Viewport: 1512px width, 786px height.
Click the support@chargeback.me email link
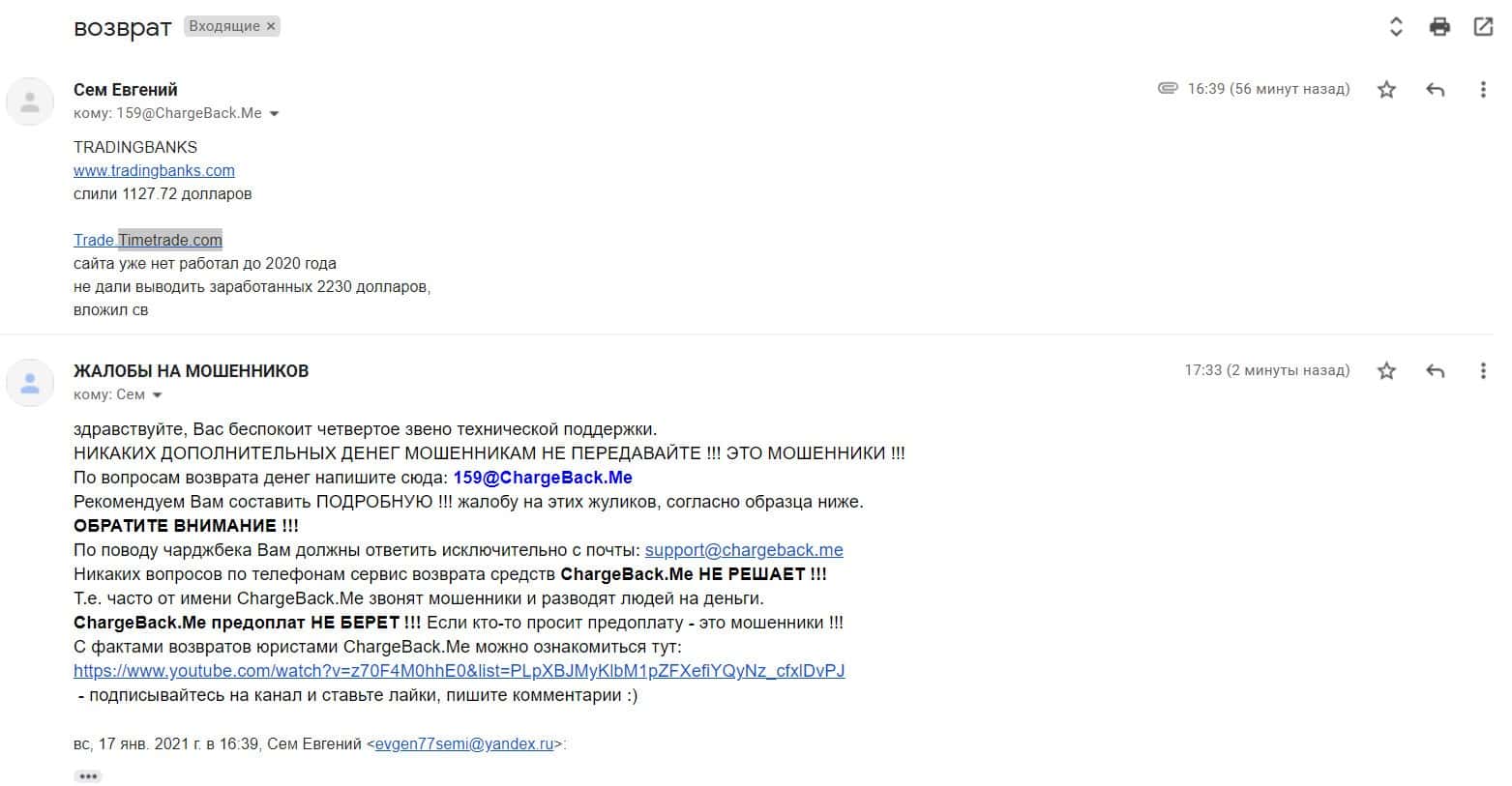[x=744, y=550]
